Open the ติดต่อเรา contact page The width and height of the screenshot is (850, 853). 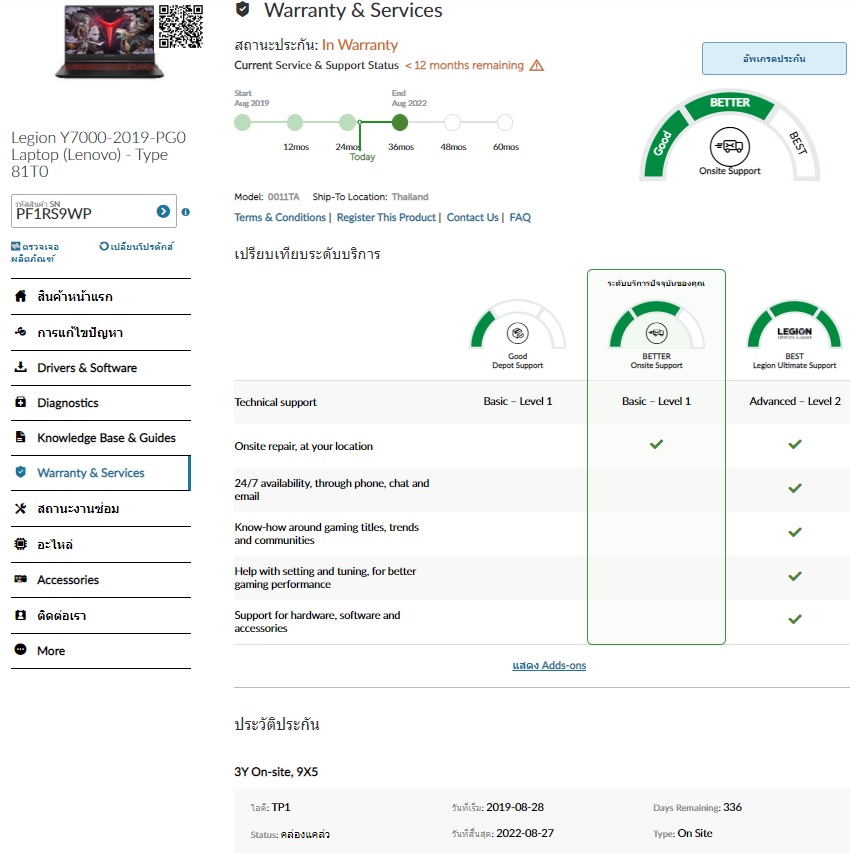101,616
